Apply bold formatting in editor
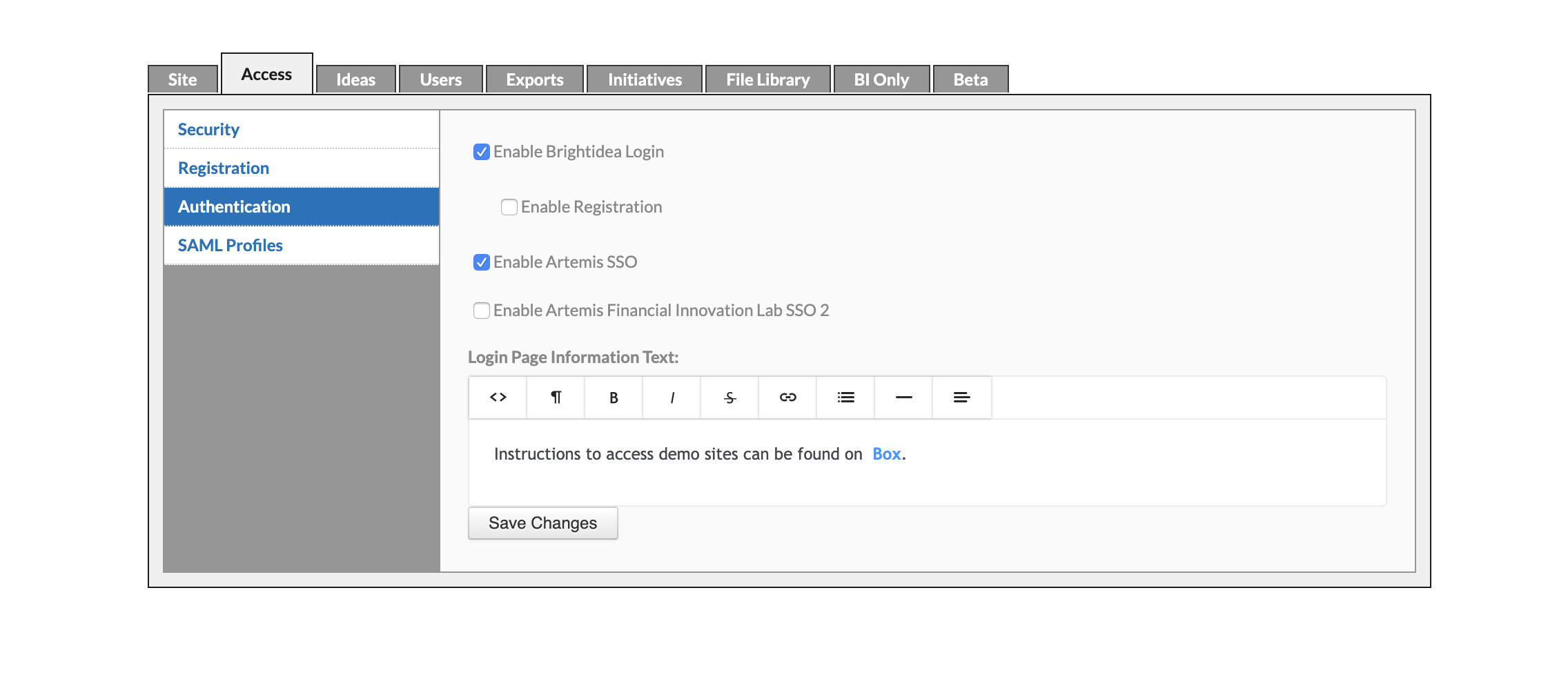 click(x=614, y=398)
